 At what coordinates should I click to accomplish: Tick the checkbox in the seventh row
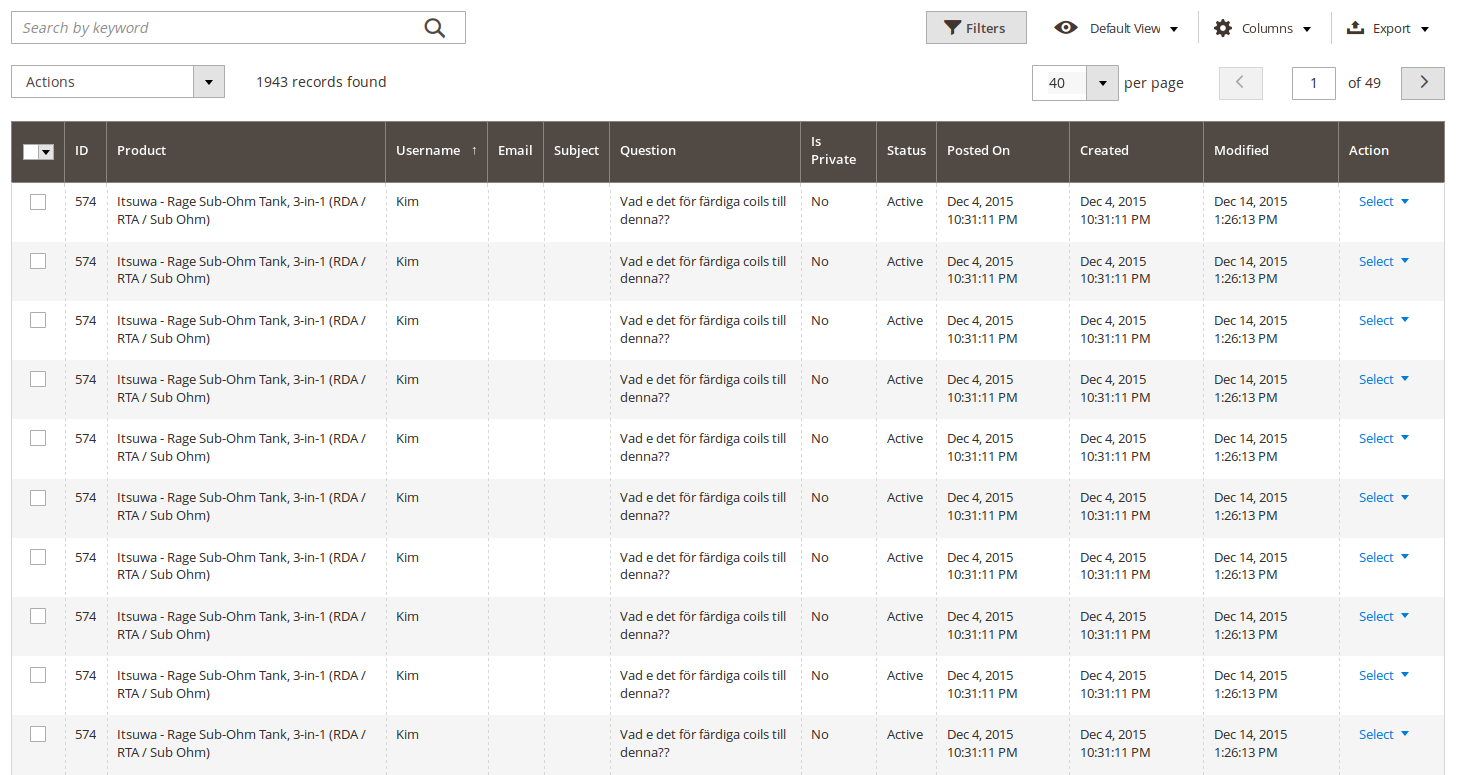point(38,557)
